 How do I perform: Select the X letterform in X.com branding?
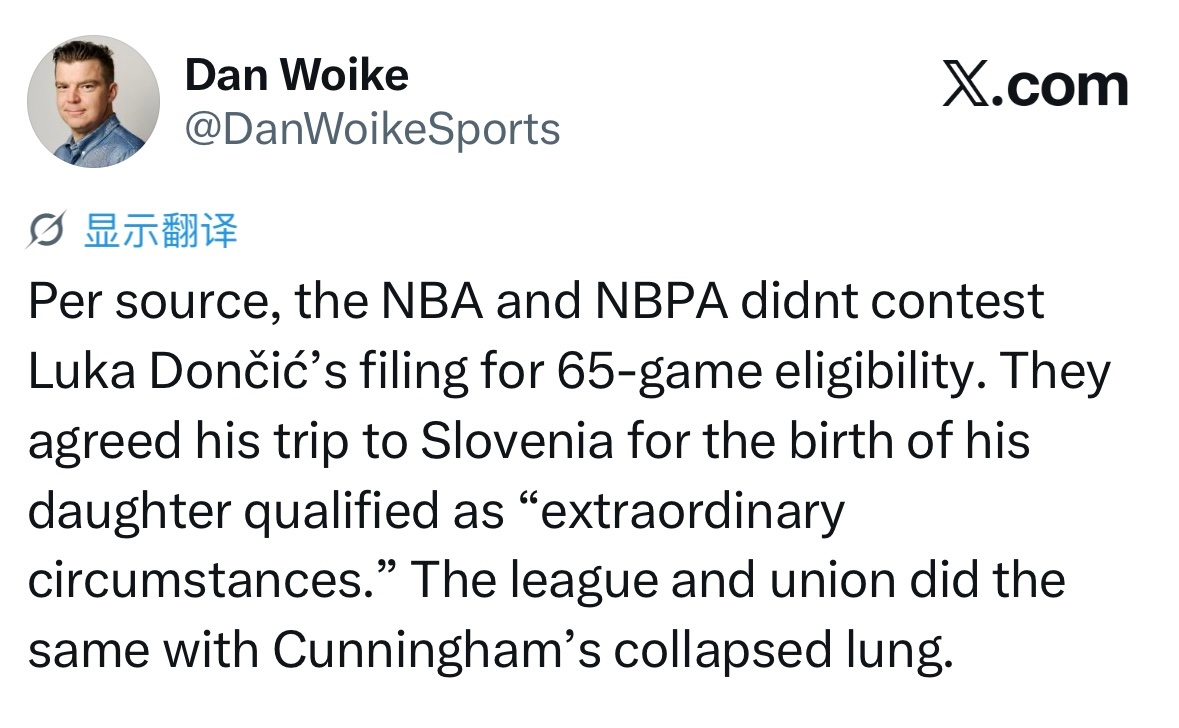pyautogui.click(x=967, y=84)
